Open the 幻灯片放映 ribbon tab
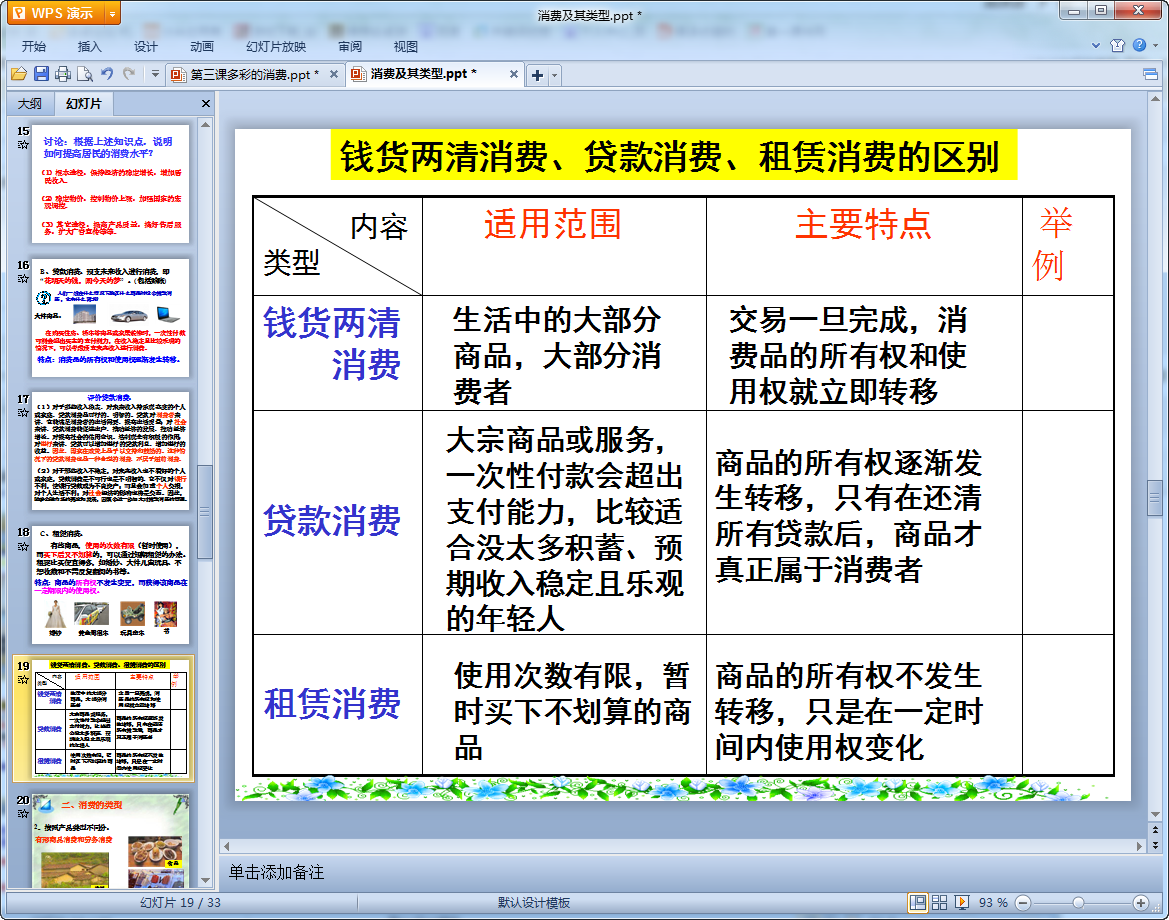 click(276, 46)
